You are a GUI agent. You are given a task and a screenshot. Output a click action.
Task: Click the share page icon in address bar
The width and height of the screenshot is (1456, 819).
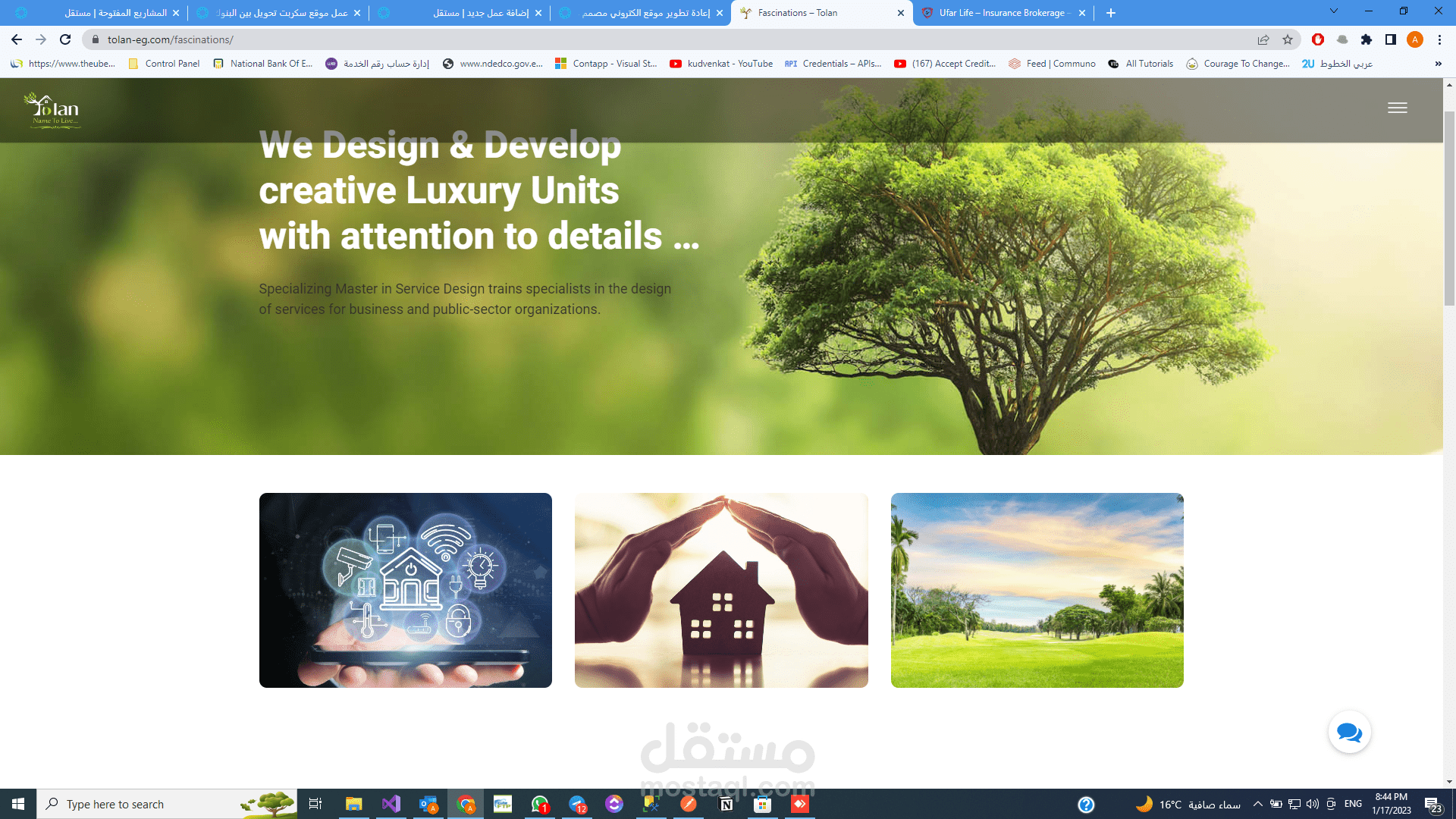pyautogui.click(x=1263, y=39)
